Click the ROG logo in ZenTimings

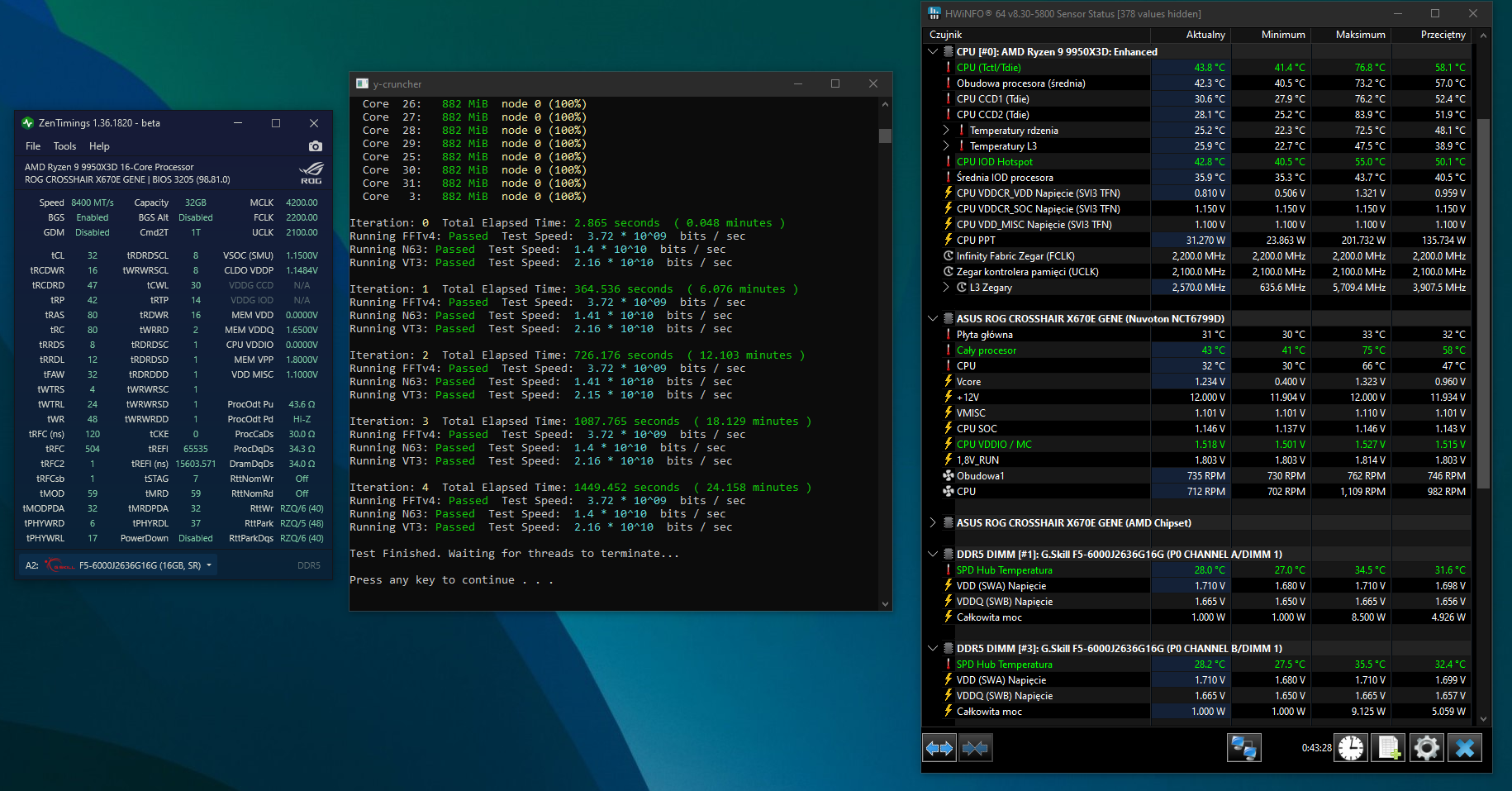point(311,173)
